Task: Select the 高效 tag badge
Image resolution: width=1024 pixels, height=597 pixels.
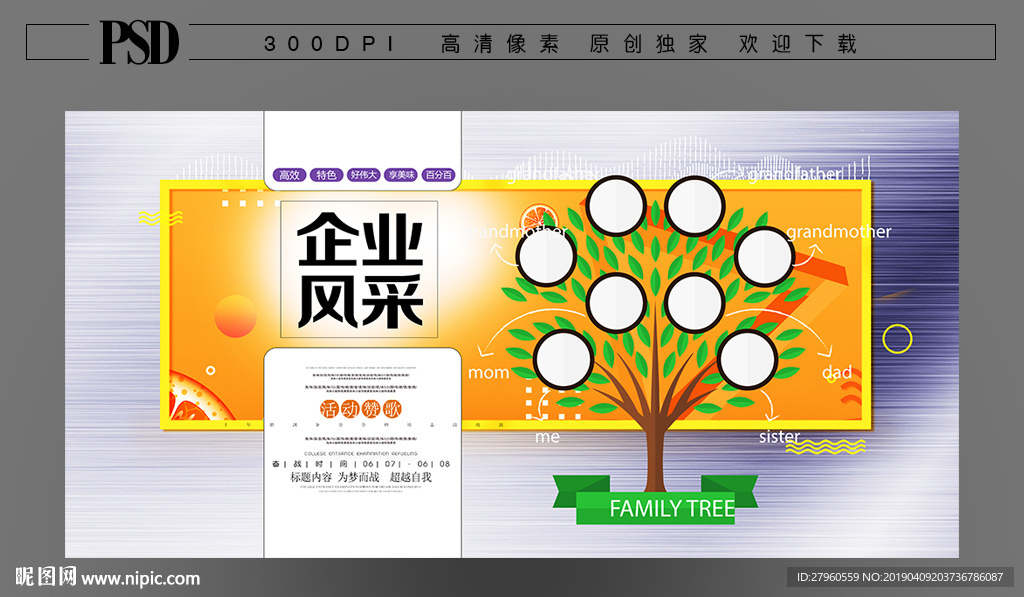Action: point(289,173)
